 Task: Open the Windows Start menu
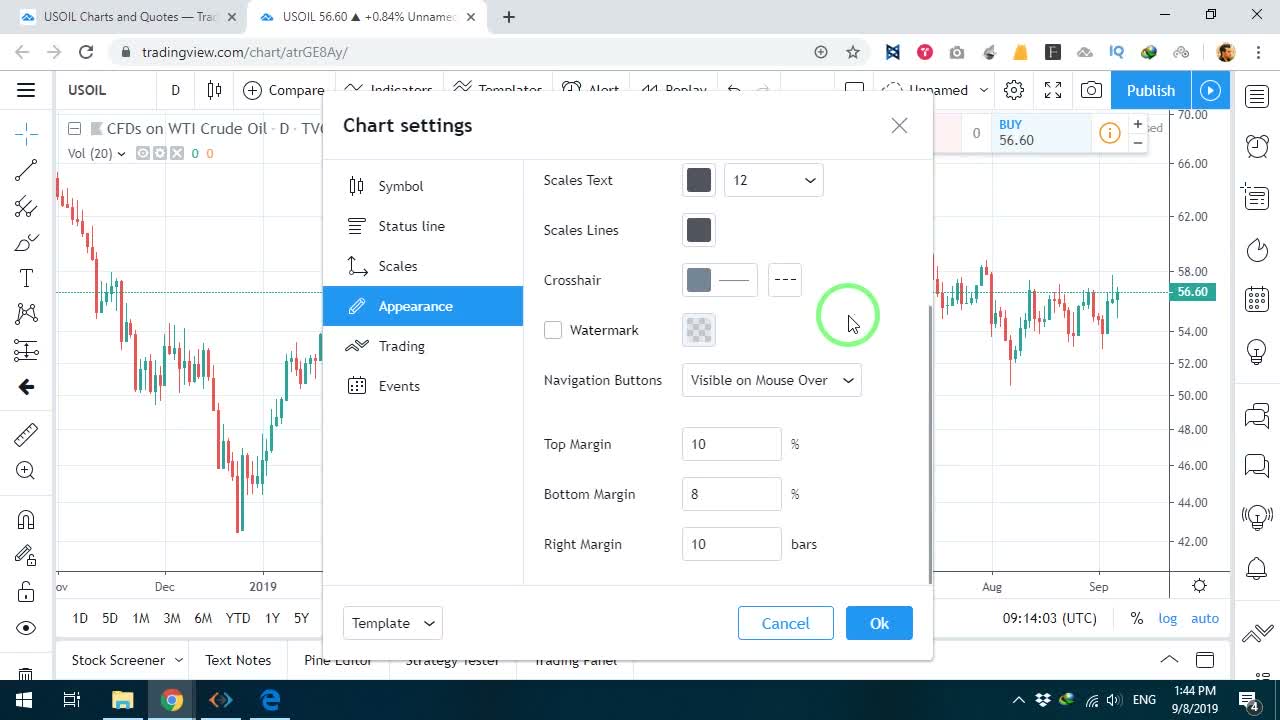coord(24,700)
